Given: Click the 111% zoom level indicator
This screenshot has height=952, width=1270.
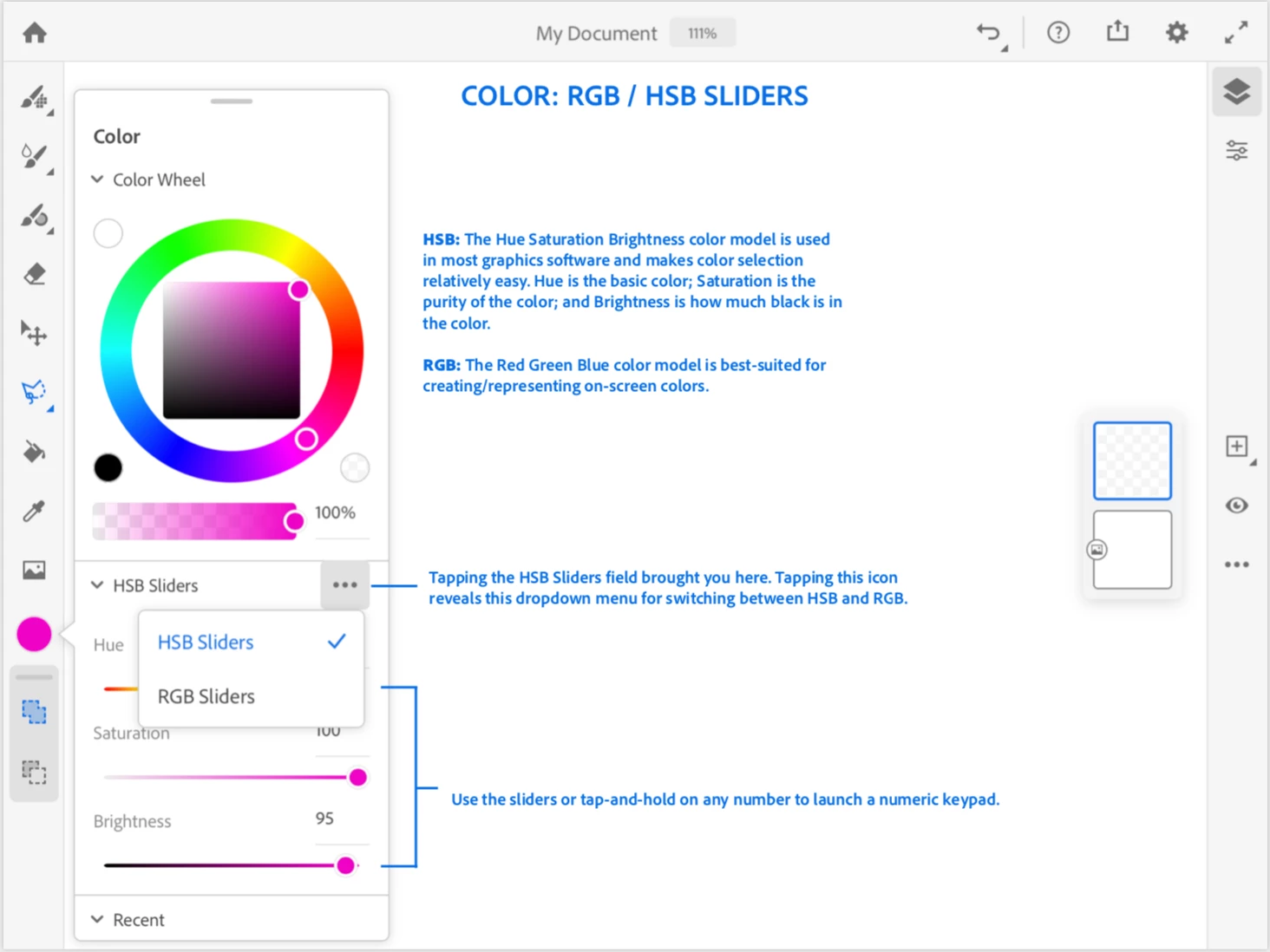Looking at the screenshot, I should click(703, 34).
